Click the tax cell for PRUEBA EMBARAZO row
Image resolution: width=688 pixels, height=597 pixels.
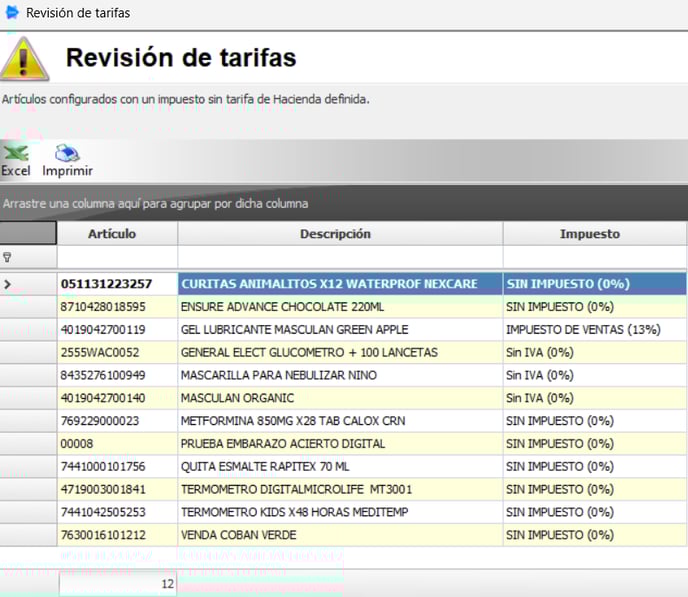595,443
